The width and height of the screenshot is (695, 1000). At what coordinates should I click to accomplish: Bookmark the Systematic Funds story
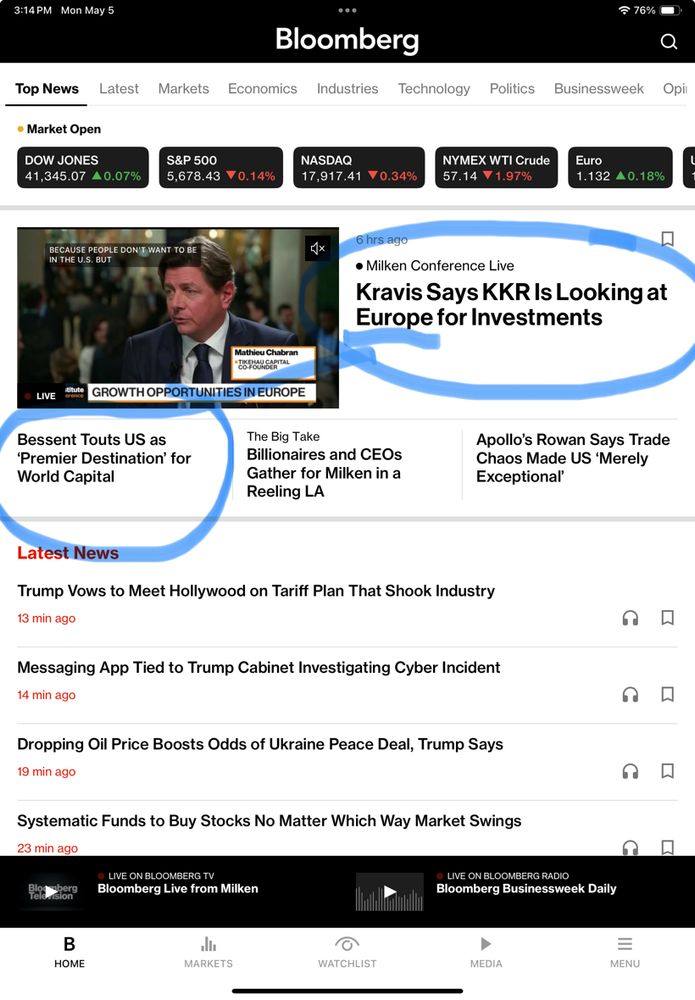pos(668,847)
